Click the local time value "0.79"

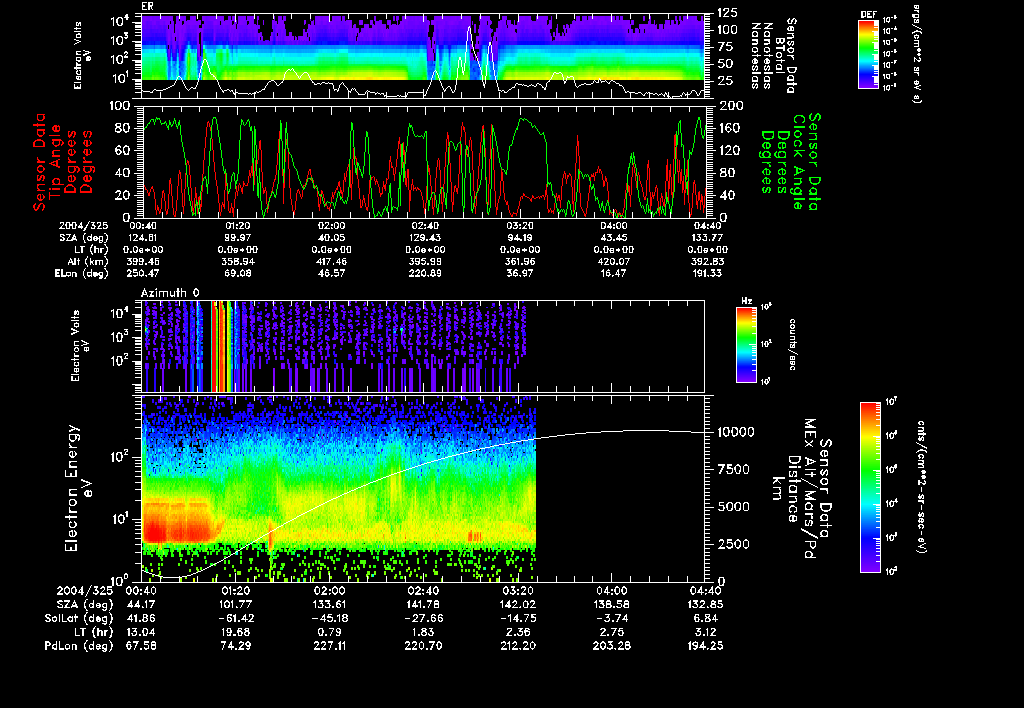[x=330, y=632]
